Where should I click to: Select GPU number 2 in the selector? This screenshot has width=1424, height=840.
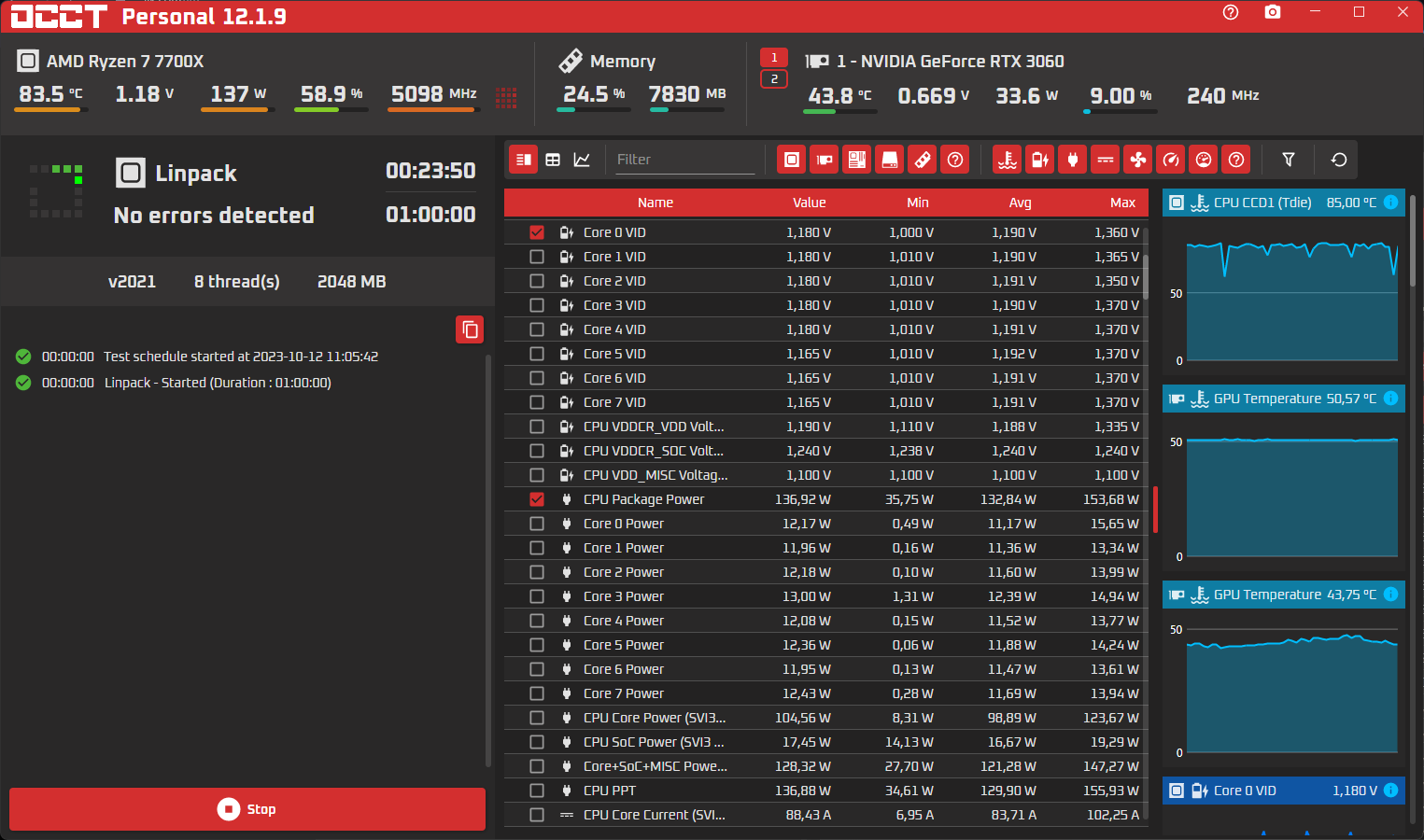(774, 79)
